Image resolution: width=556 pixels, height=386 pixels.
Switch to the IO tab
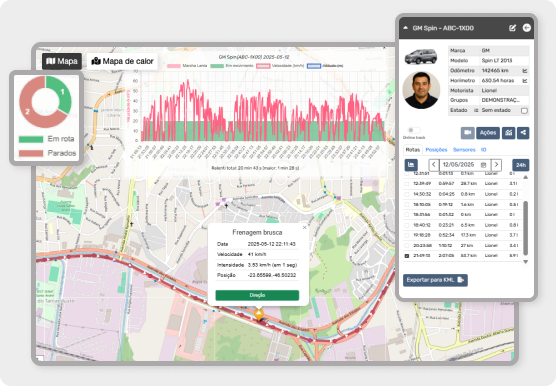pos(483,150)
